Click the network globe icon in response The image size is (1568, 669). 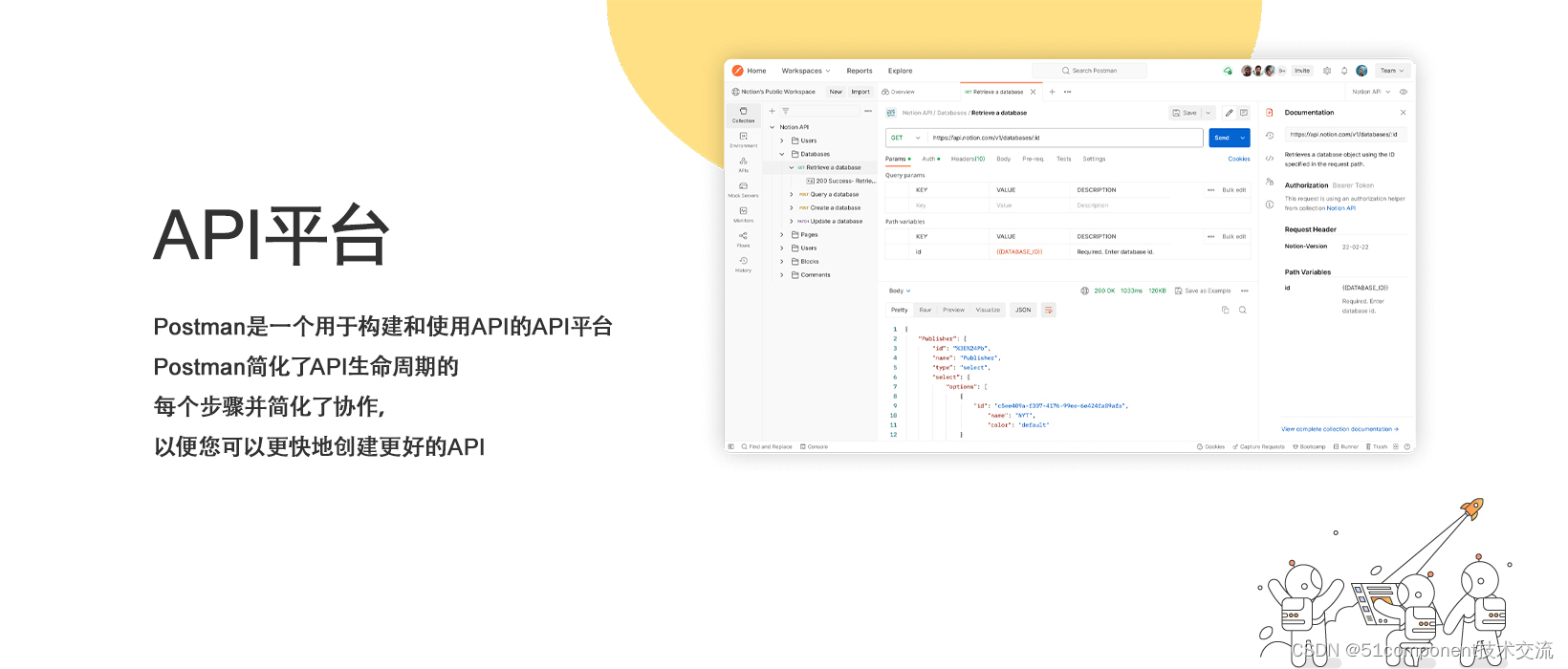pyautogui.click(x=1085, y=291)
